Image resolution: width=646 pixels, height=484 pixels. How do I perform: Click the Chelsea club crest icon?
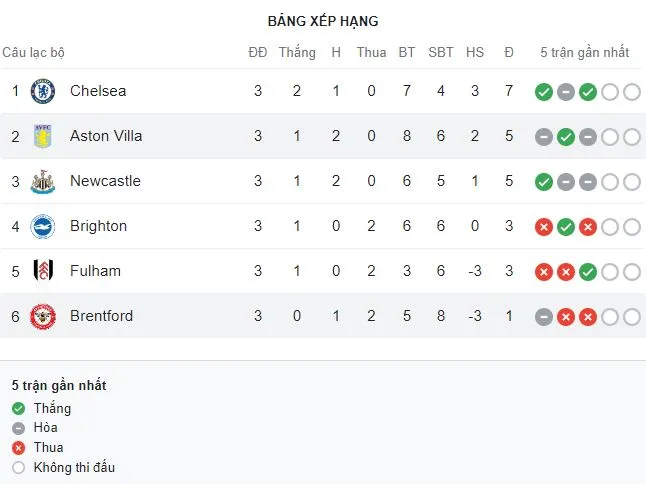pyautogui.click(x=43, y=91)
